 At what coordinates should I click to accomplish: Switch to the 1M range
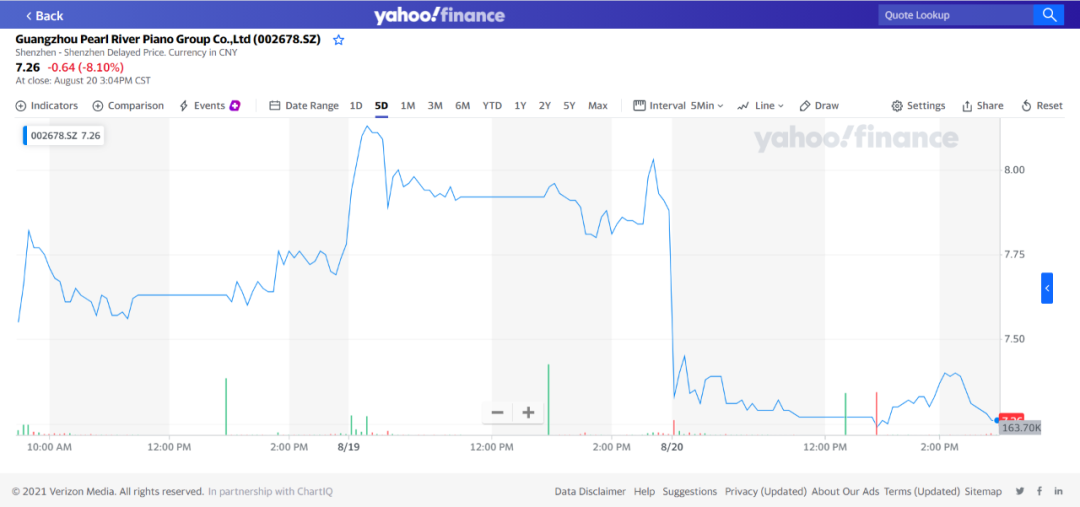[408, 106]
